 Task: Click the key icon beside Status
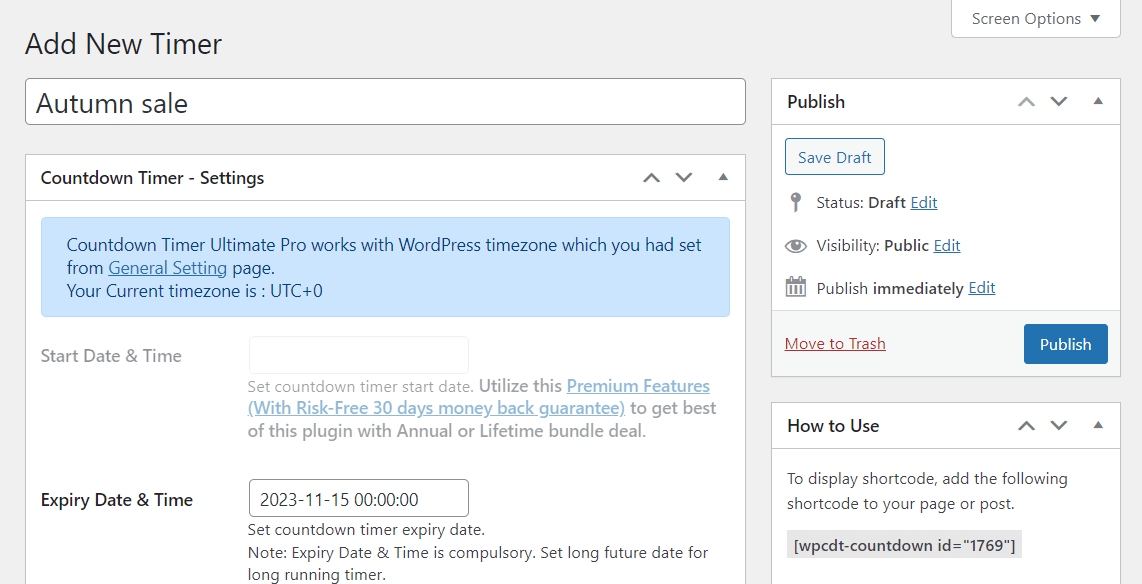[x=795, y=202]
